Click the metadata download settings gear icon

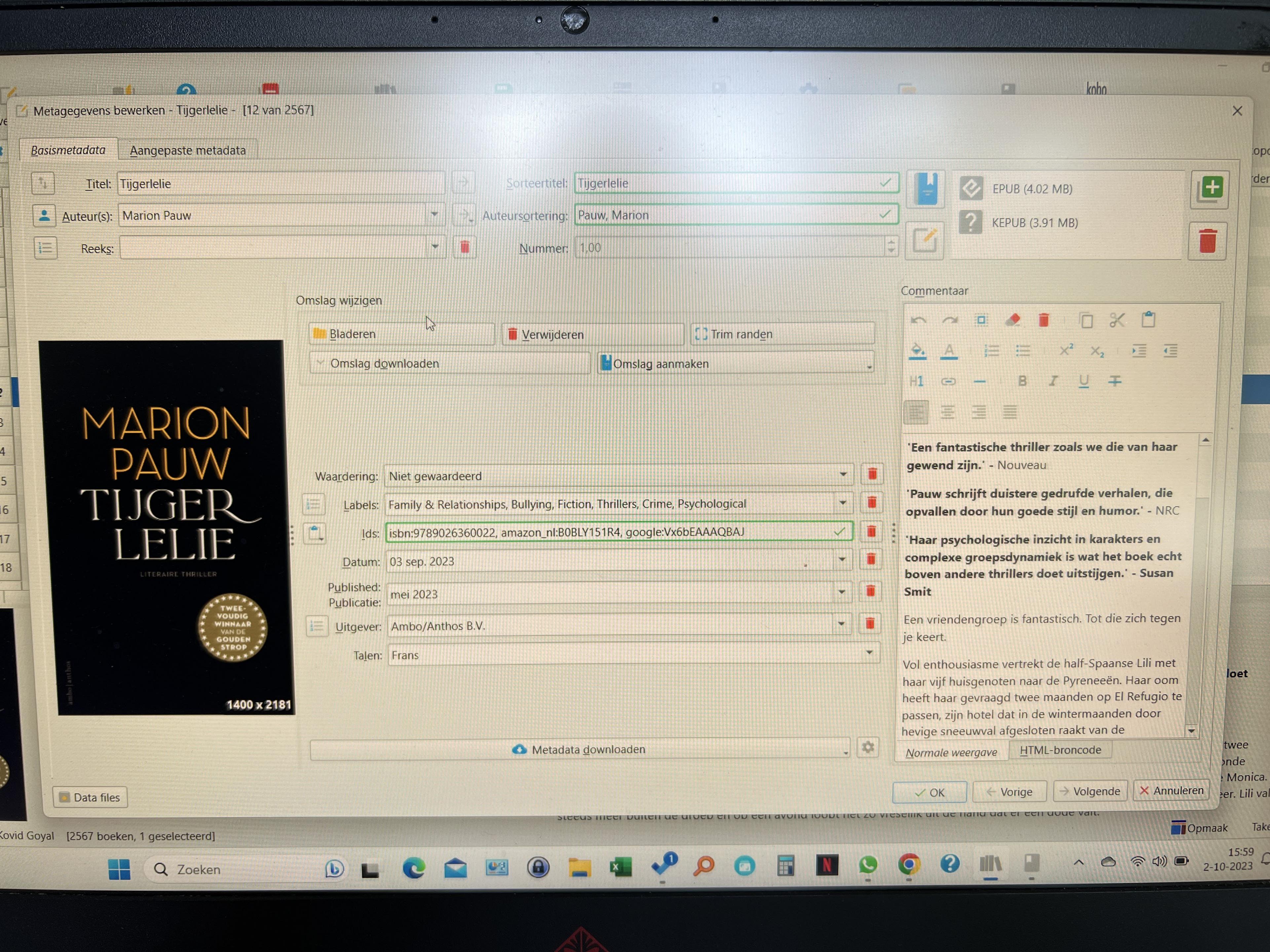868,748
